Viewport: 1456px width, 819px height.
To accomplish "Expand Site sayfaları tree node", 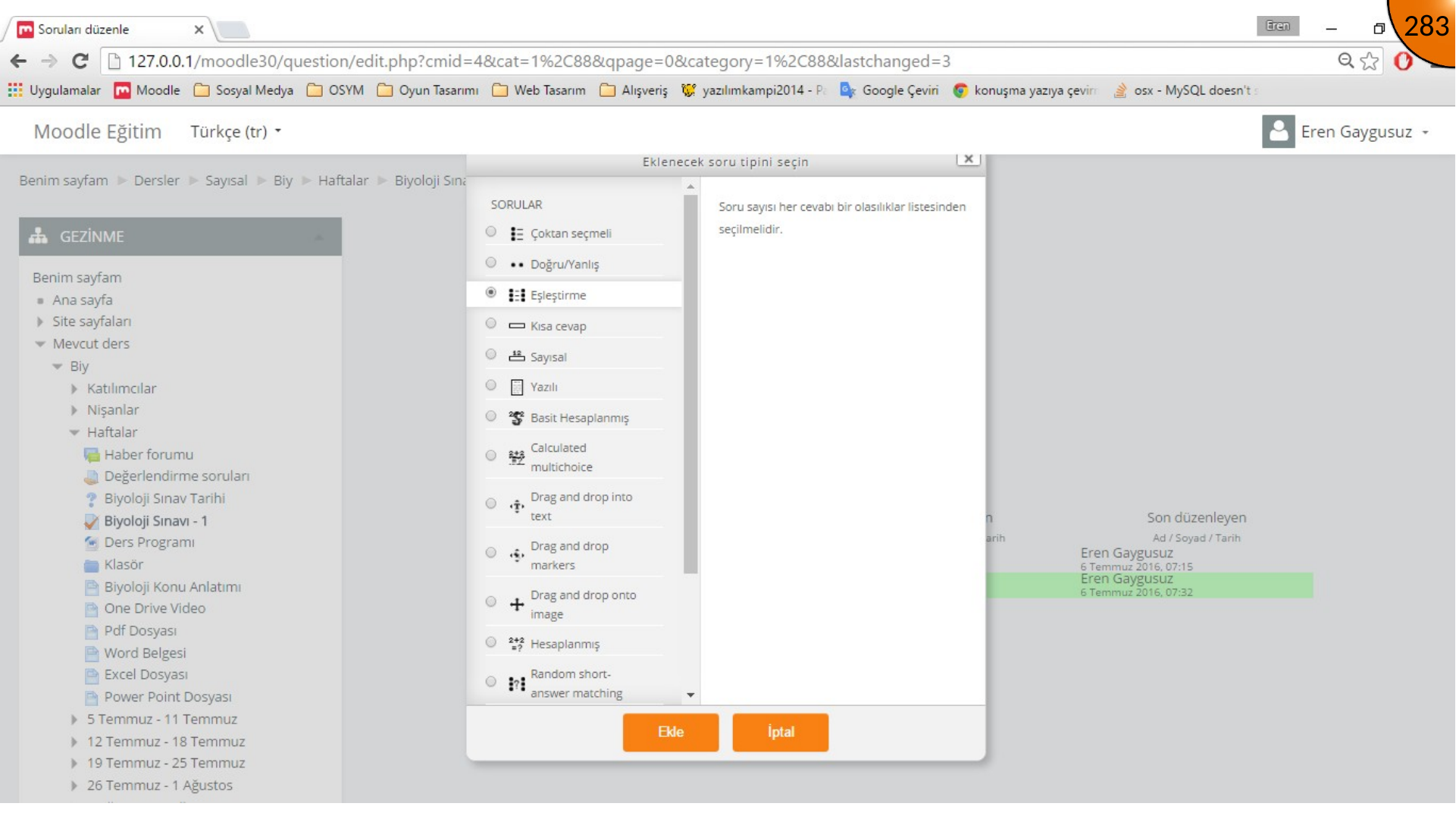I will pos(40,322).
